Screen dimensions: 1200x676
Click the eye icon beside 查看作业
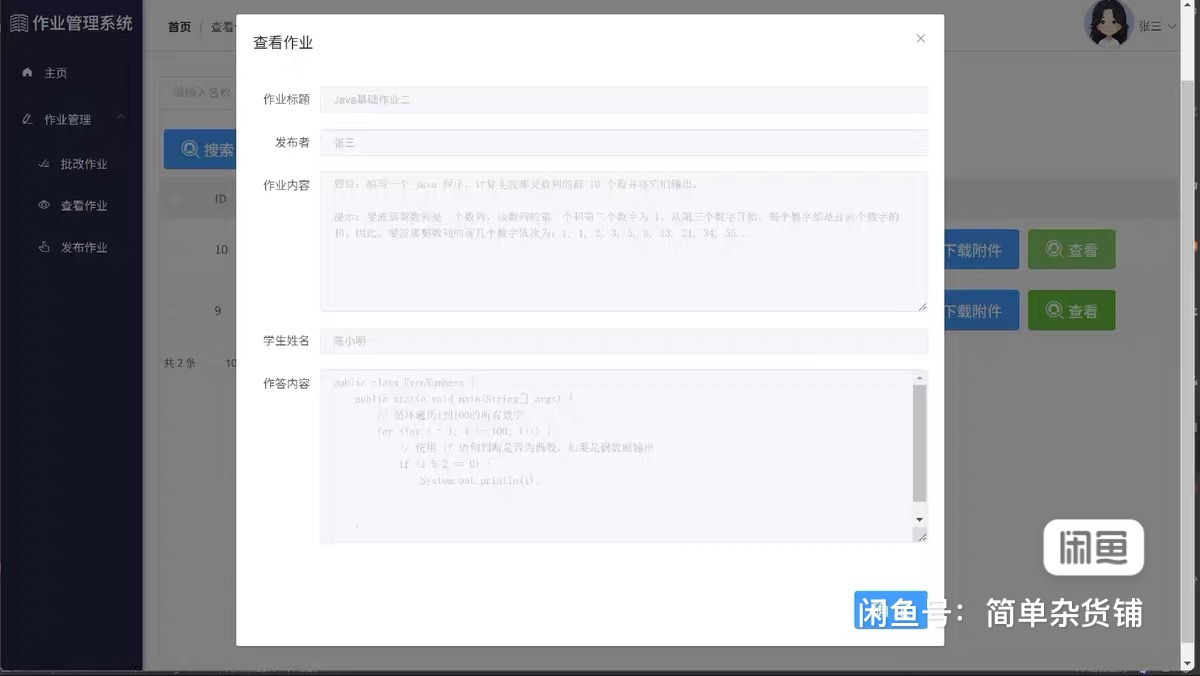pos(44,206)
